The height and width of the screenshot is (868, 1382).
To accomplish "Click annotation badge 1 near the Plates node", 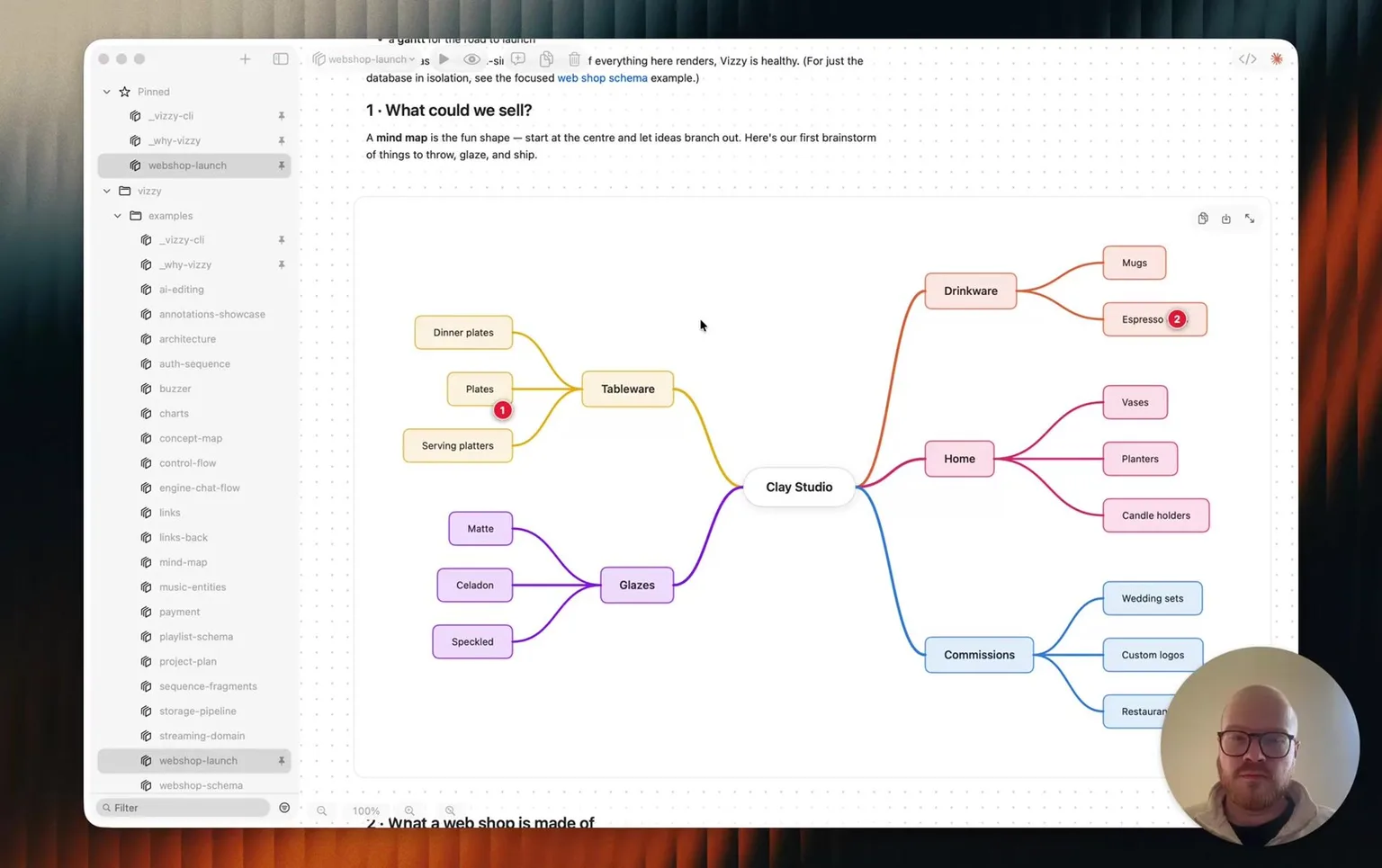I will coord(502,410).
